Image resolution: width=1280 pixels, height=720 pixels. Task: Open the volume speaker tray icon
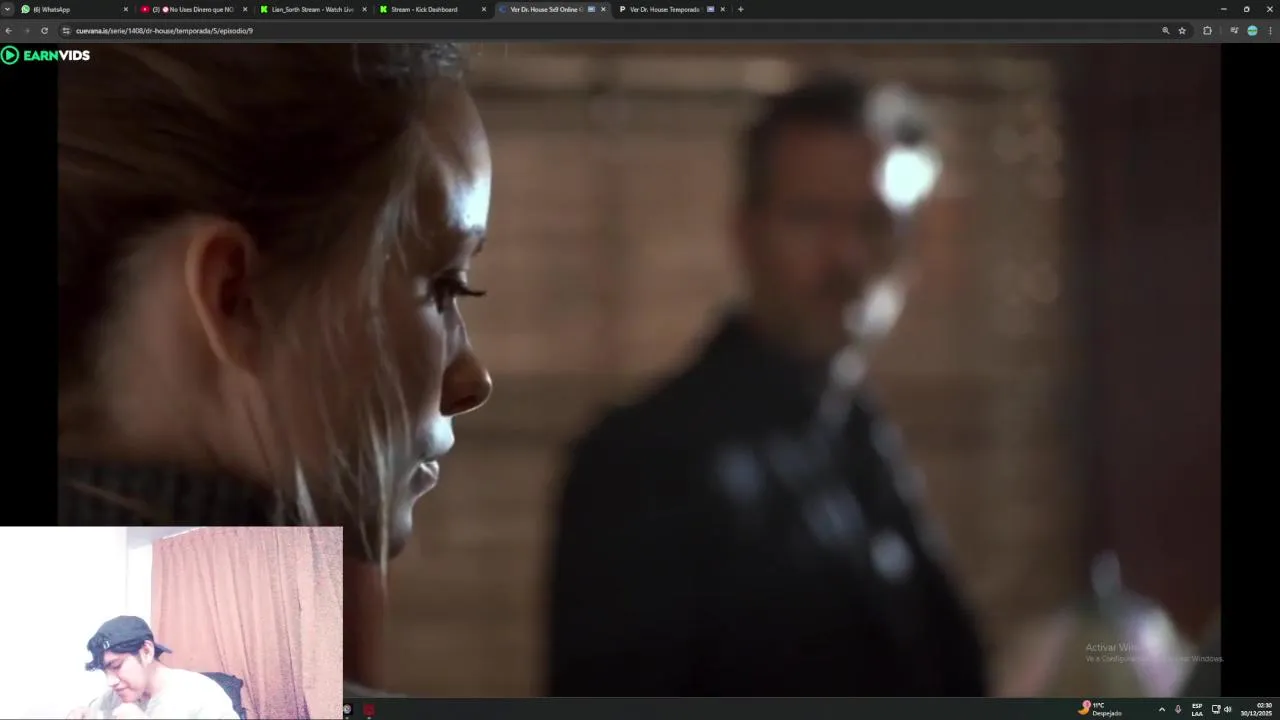pos(1227,709)
